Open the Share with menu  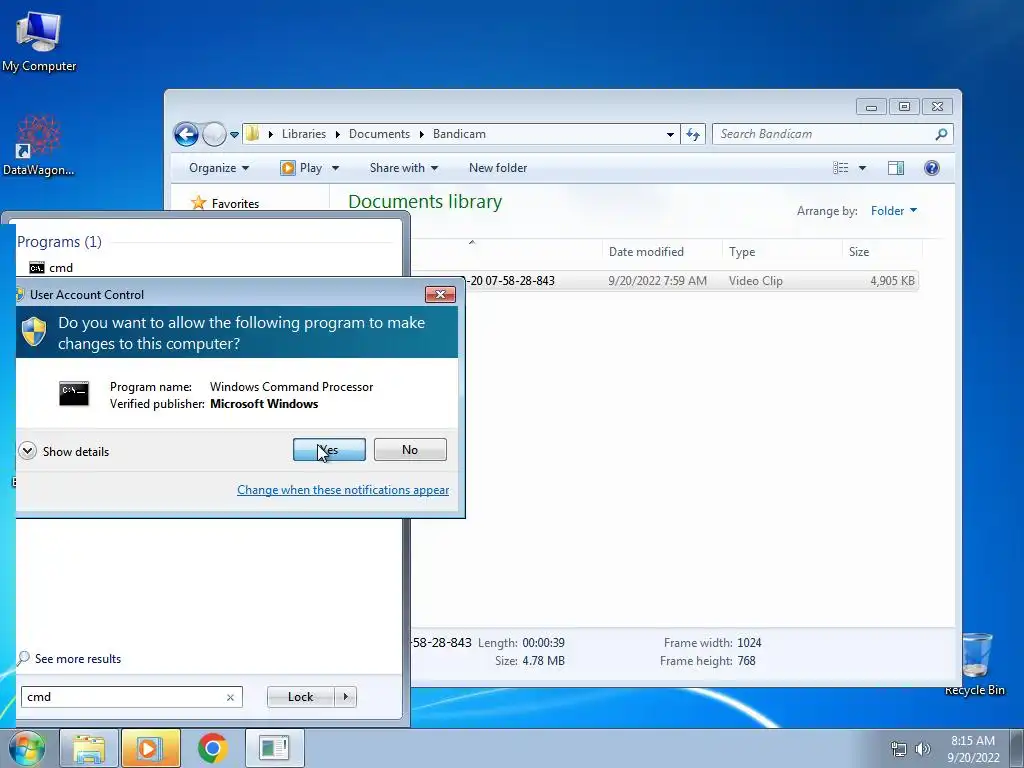tap(404, 168)
